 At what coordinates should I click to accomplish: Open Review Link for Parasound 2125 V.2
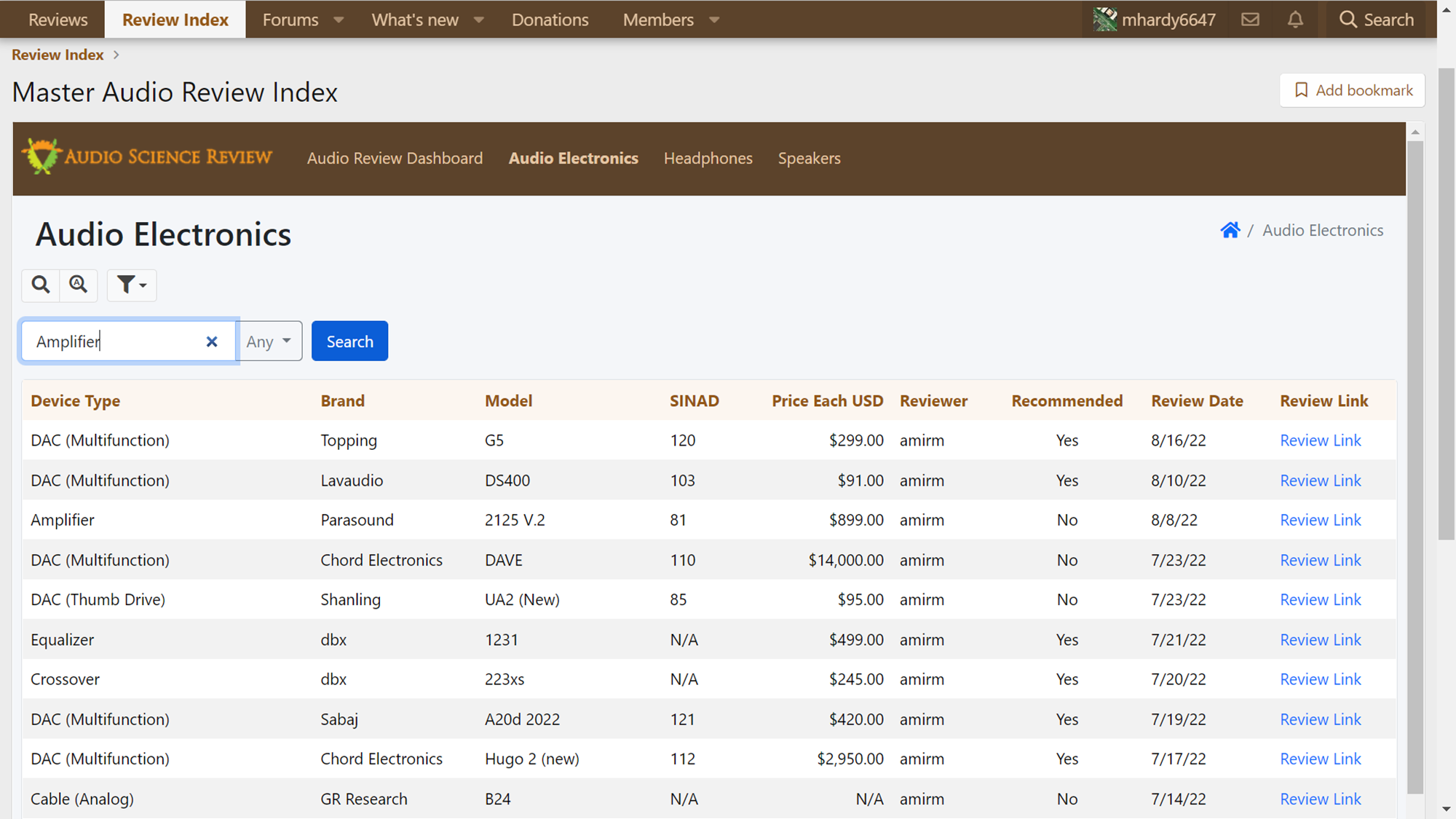(x=1320, y=520)
